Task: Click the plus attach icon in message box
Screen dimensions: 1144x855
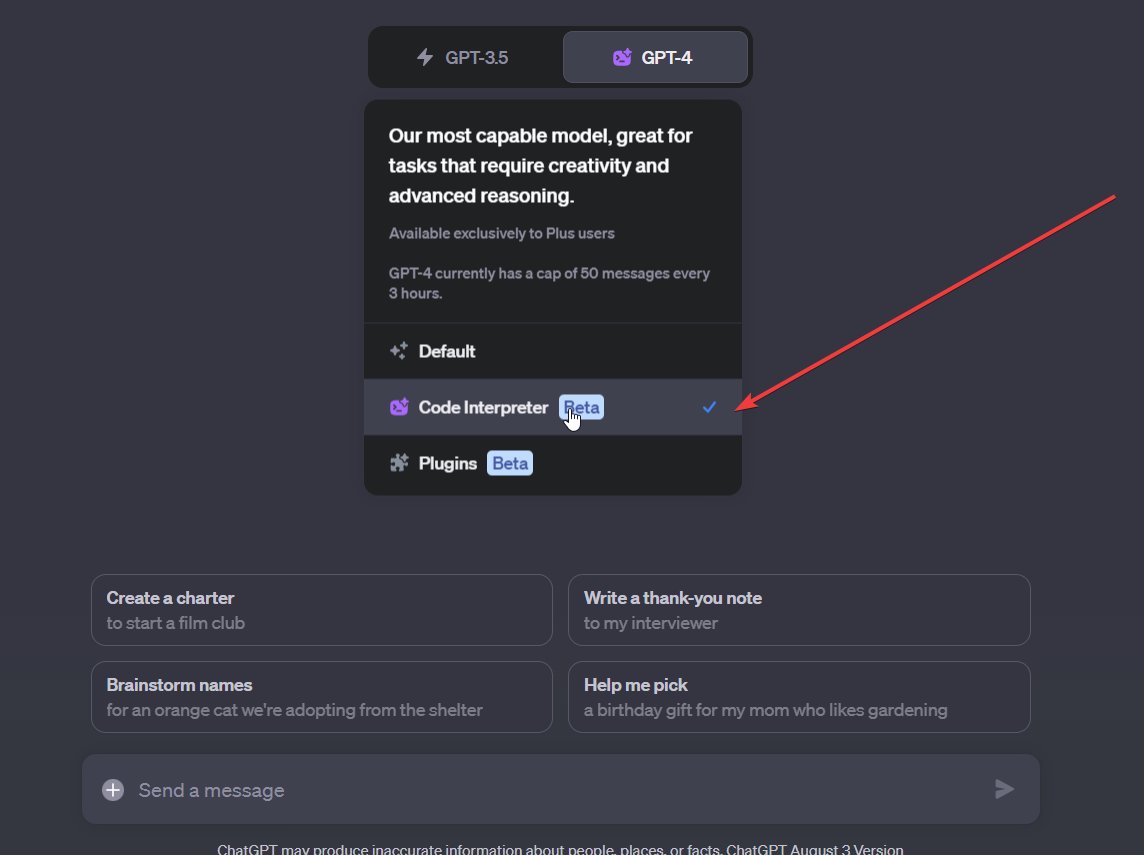Action: pos(113,790)
